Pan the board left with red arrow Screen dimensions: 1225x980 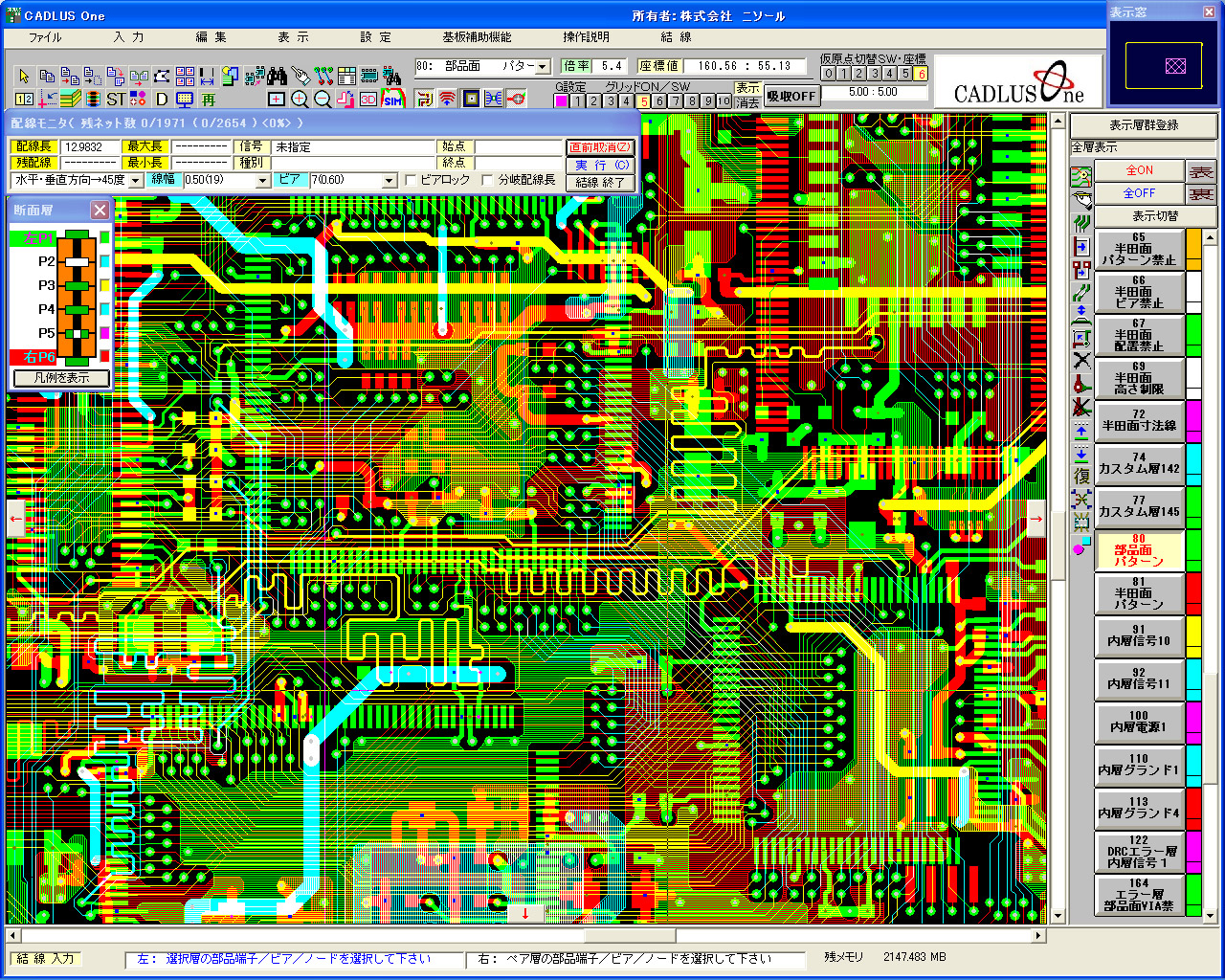[x=16, y=519]
